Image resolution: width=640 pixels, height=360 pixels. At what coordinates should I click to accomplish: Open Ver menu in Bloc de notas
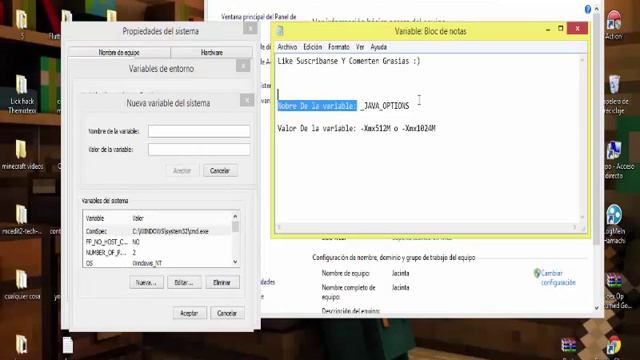pyautogui.click(x=360, y=47)
